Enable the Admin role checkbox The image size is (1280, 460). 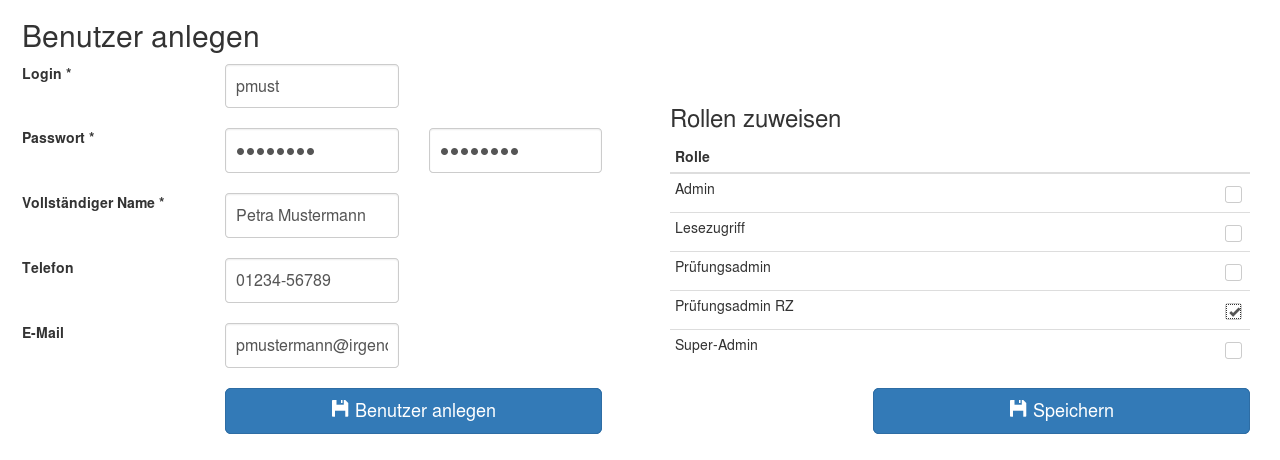click(1233, 195)
